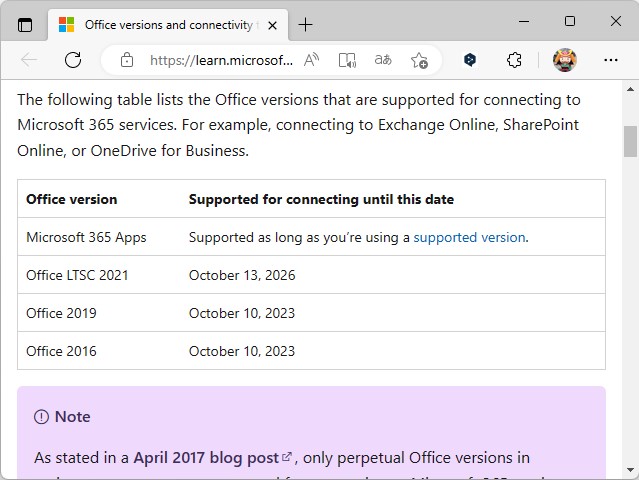Screen dimensions: 639x480
Task: Open Settings and more menu
Action: point(611,60)
